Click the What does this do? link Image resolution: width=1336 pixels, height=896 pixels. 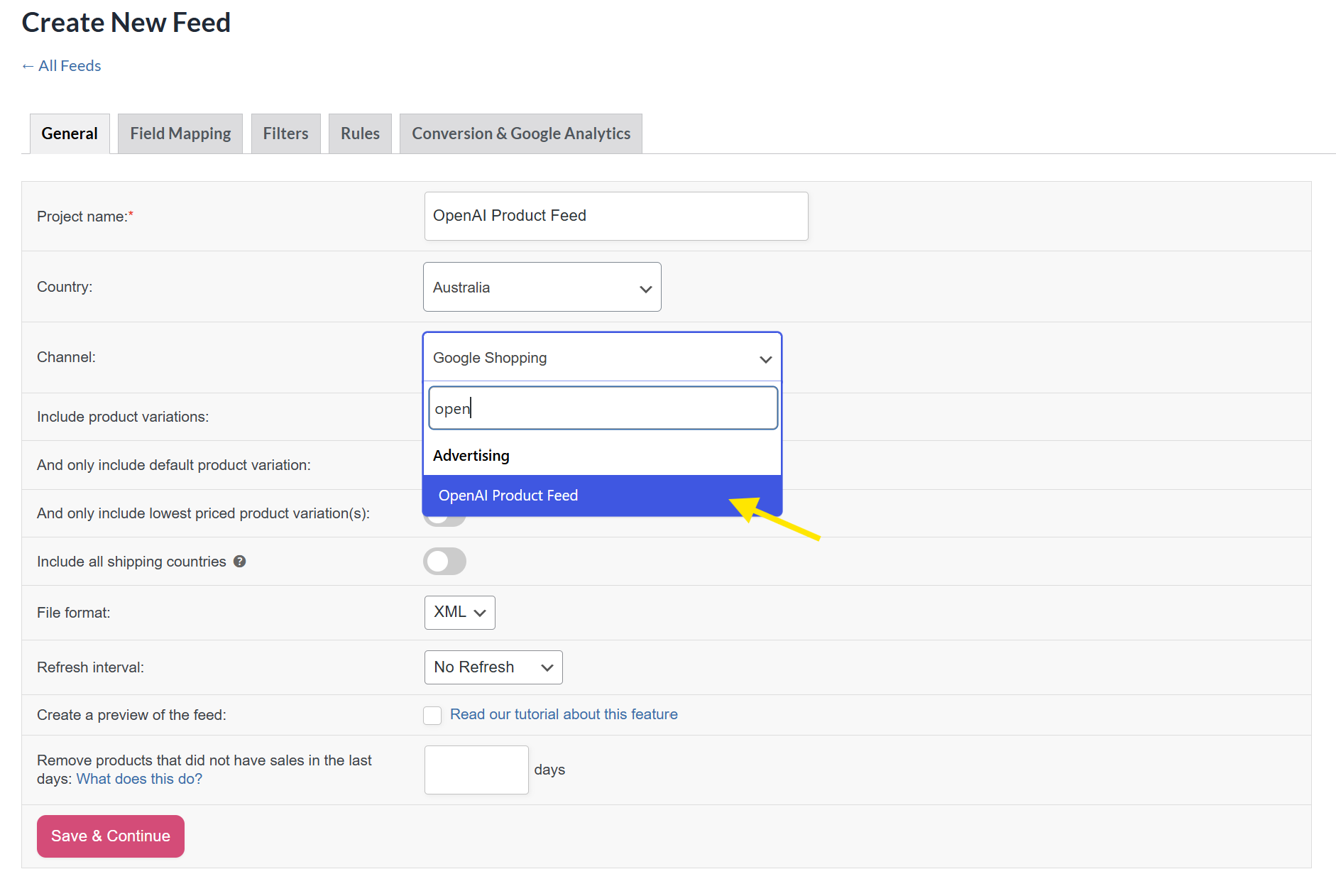[139, 780]
